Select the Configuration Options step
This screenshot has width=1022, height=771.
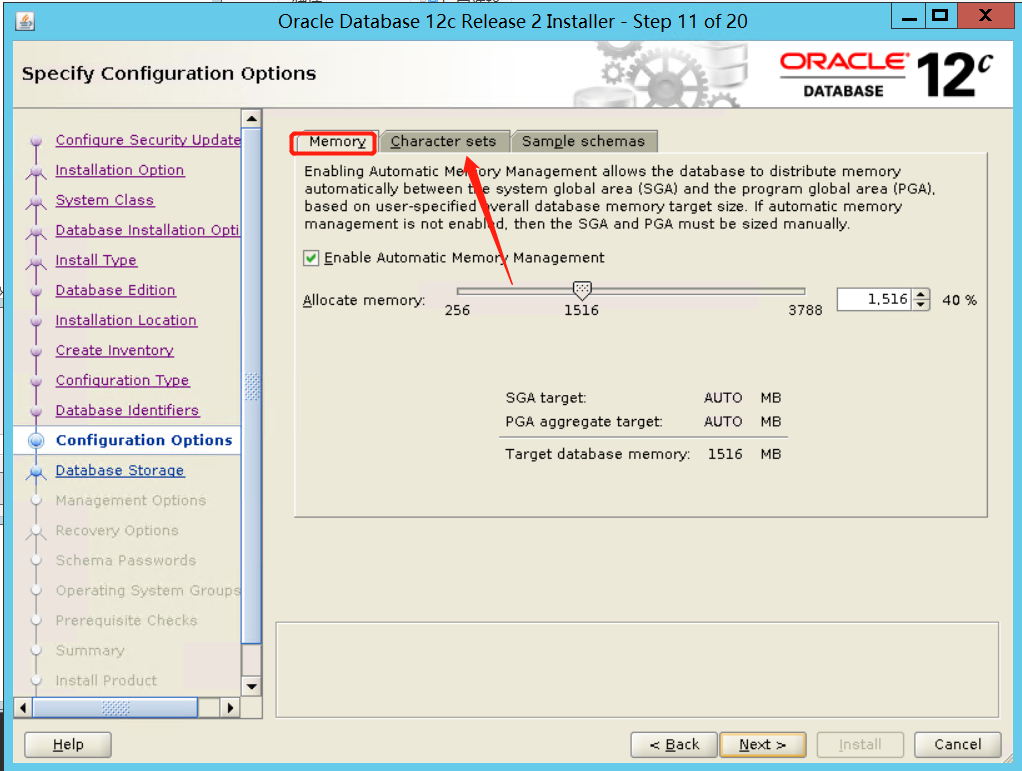coord(144,440)
